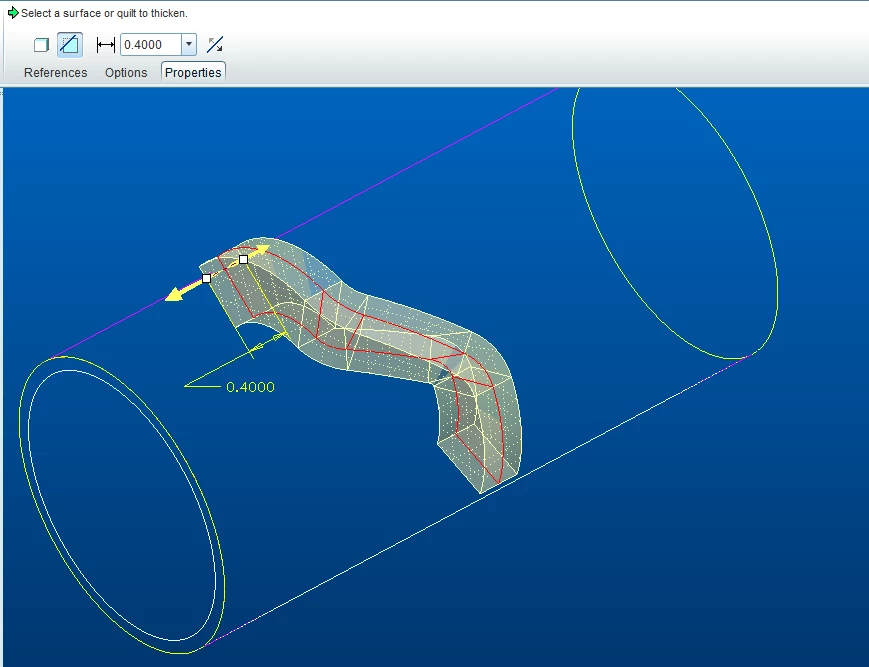Viewport: 869px width, 667px height.
Task: Switch to the Properties tab
Action: click(x=193, y=73)
